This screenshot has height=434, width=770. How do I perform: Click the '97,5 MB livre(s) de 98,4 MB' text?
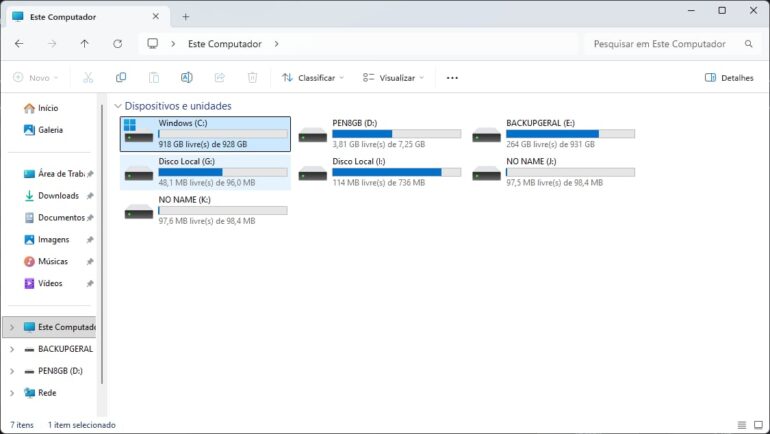point(554,183)
